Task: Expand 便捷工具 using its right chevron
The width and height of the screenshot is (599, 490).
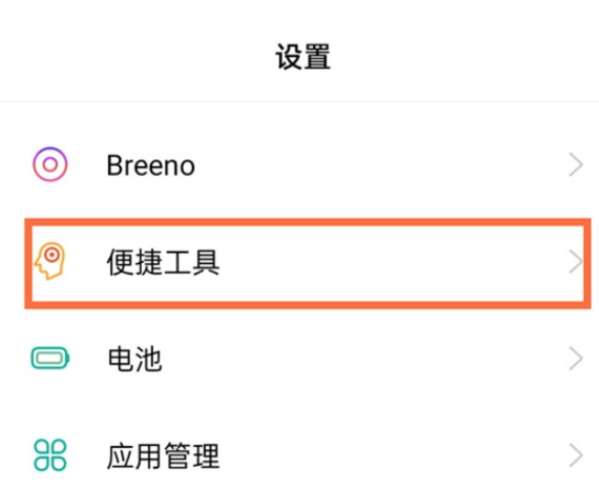Action: pyautogui.click(x=575, y=262)
